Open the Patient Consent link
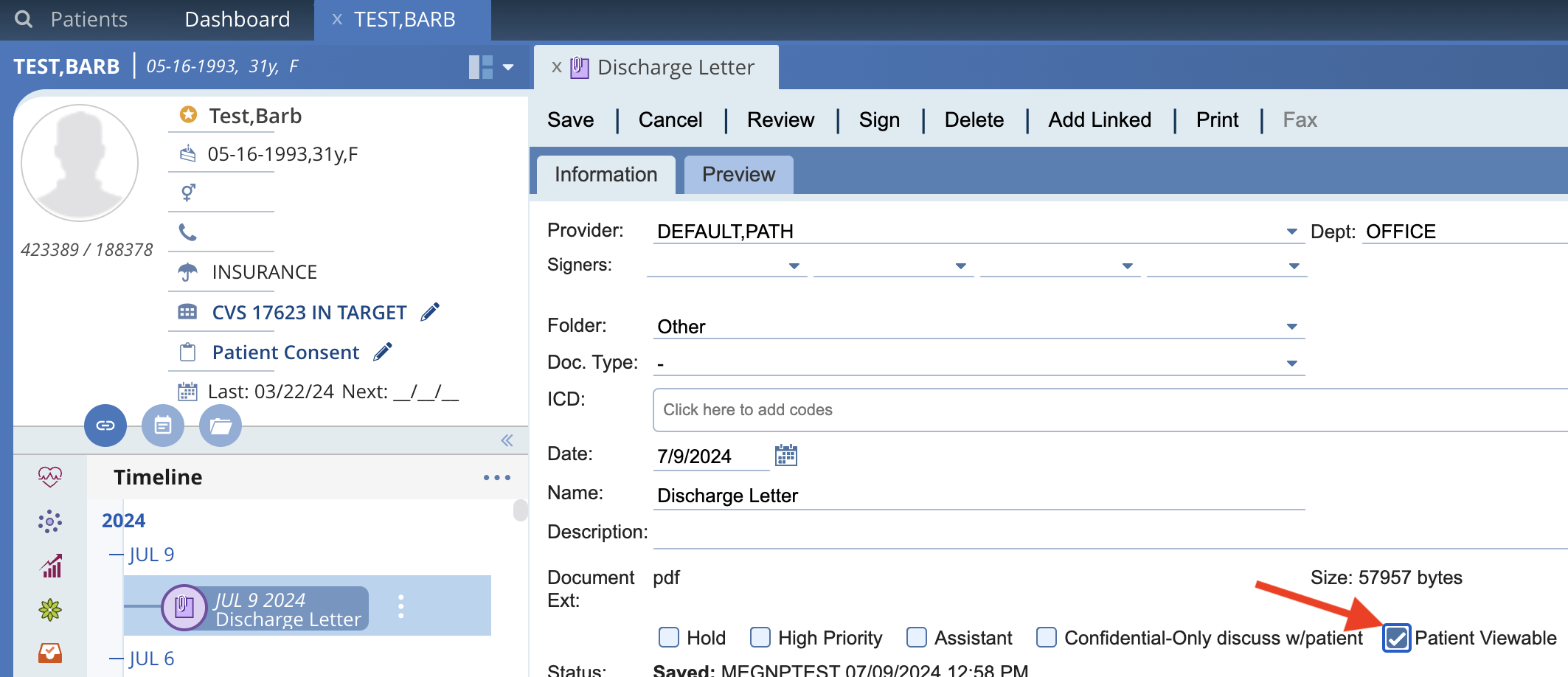This screenshot has height=677, width=1568. [285, 353]
